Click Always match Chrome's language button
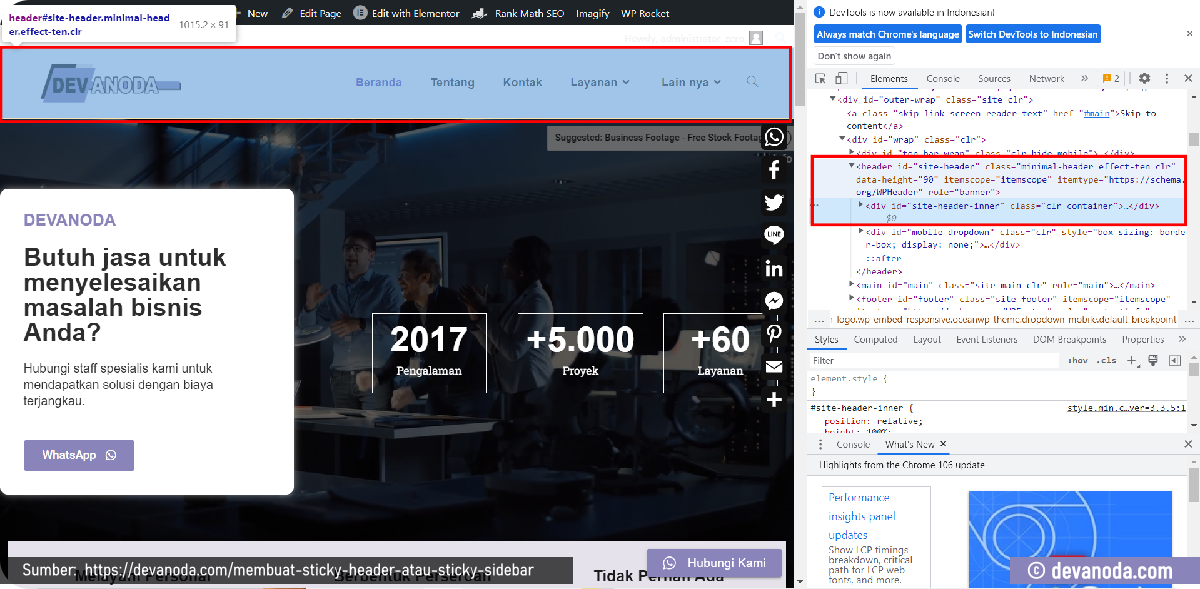This screenshot has width=1200, height=589. point(888,34)
